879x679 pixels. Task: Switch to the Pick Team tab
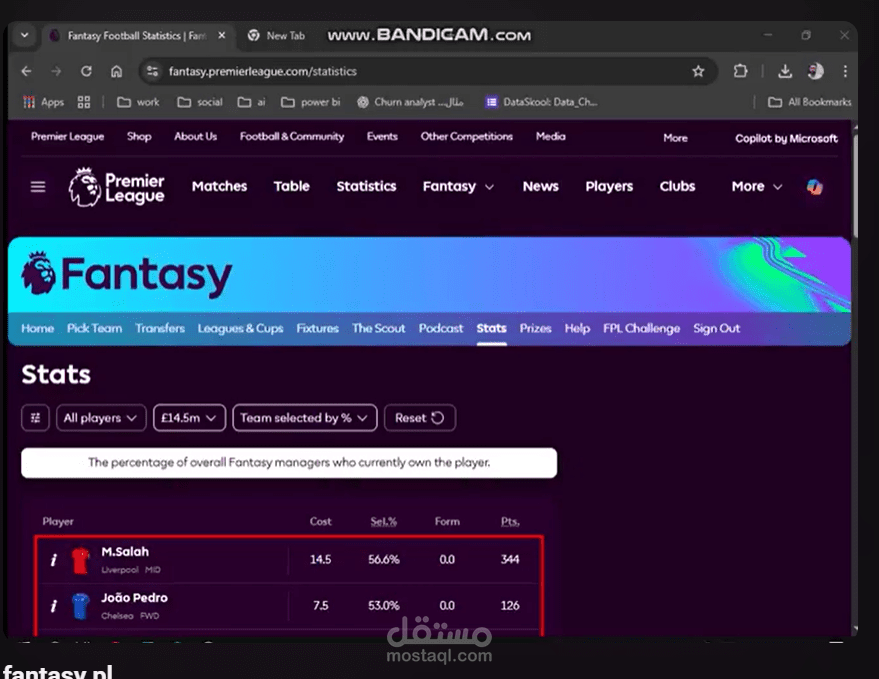tap(94, 329)
